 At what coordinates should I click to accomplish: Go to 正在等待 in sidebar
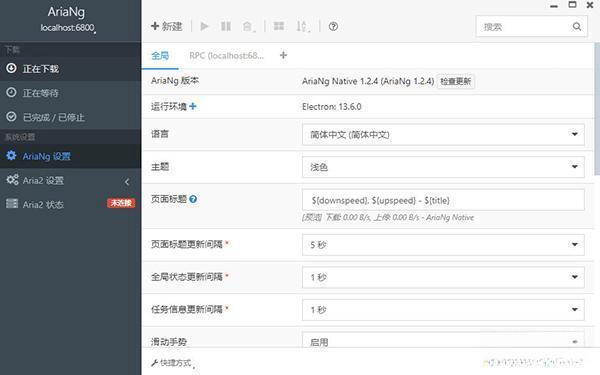click(x=70, y=93)
